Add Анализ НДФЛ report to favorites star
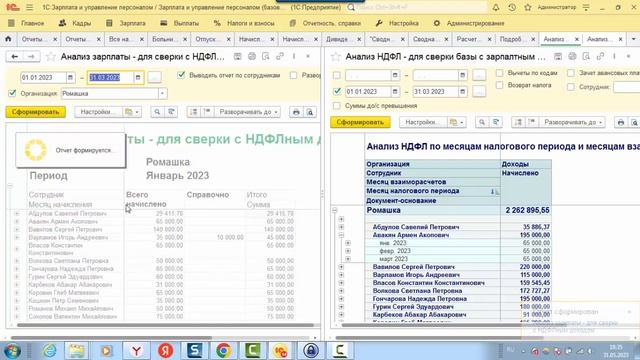The height and width of the screenshot is (360, 640). click(335, 57)
